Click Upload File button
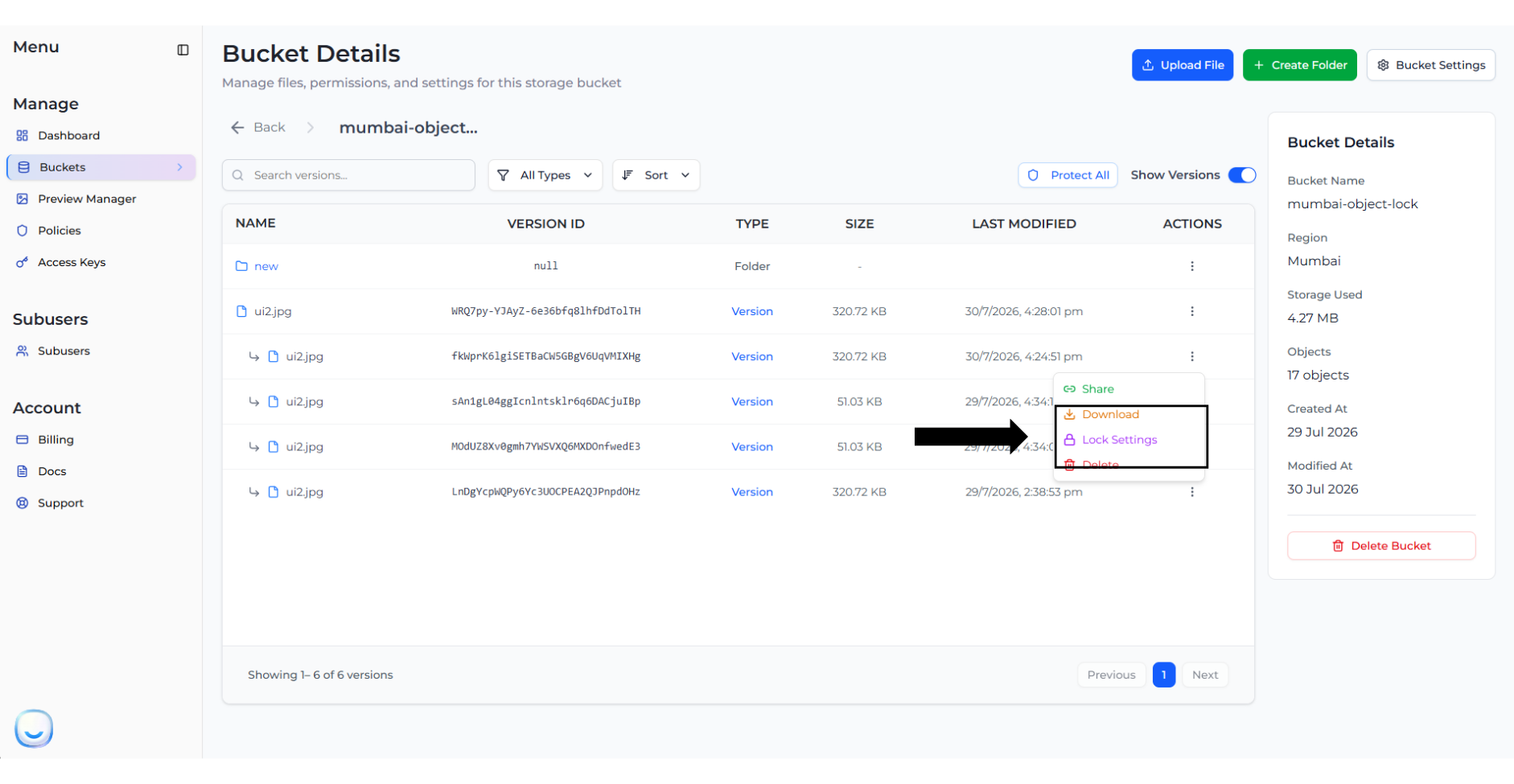This screenshot has width=1514, height=784. [1183, 65]
